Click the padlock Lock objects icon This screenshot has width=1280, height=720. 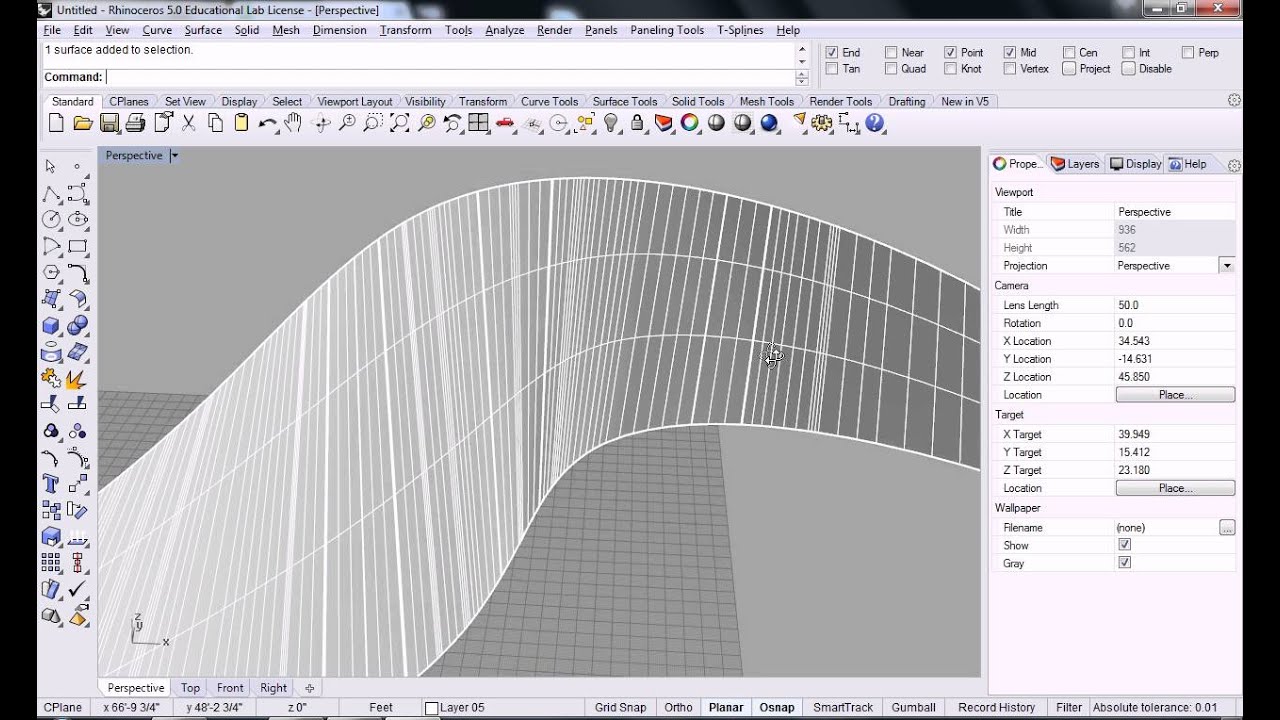(x=637, y=123)
